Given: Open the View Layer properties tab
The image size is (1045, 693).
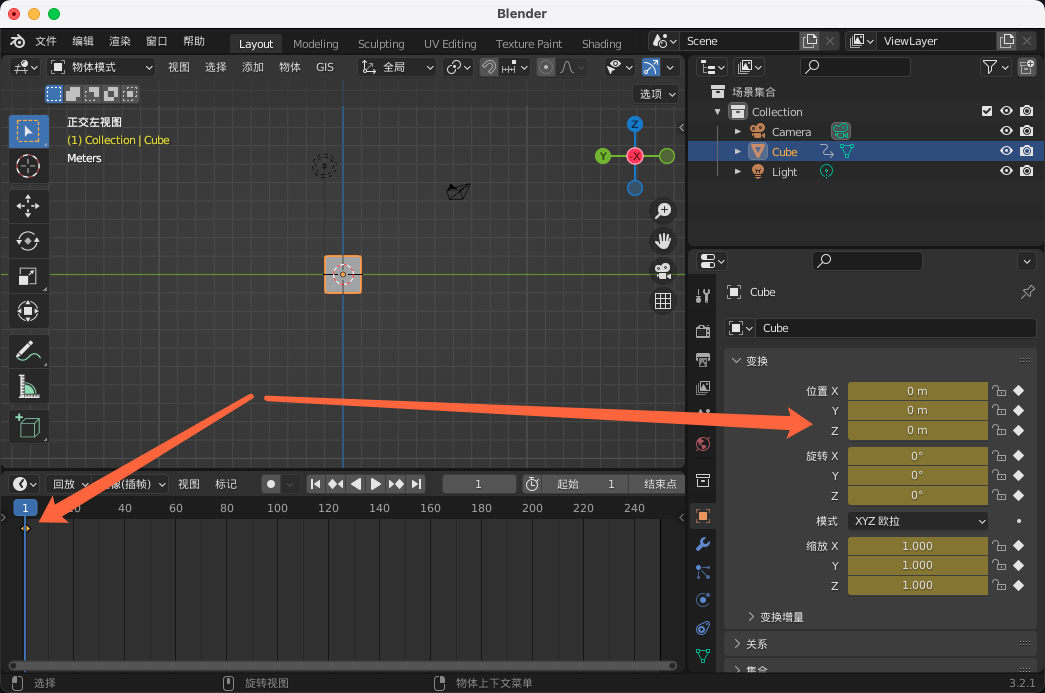Looking at the screenshot, I should 702,387.
